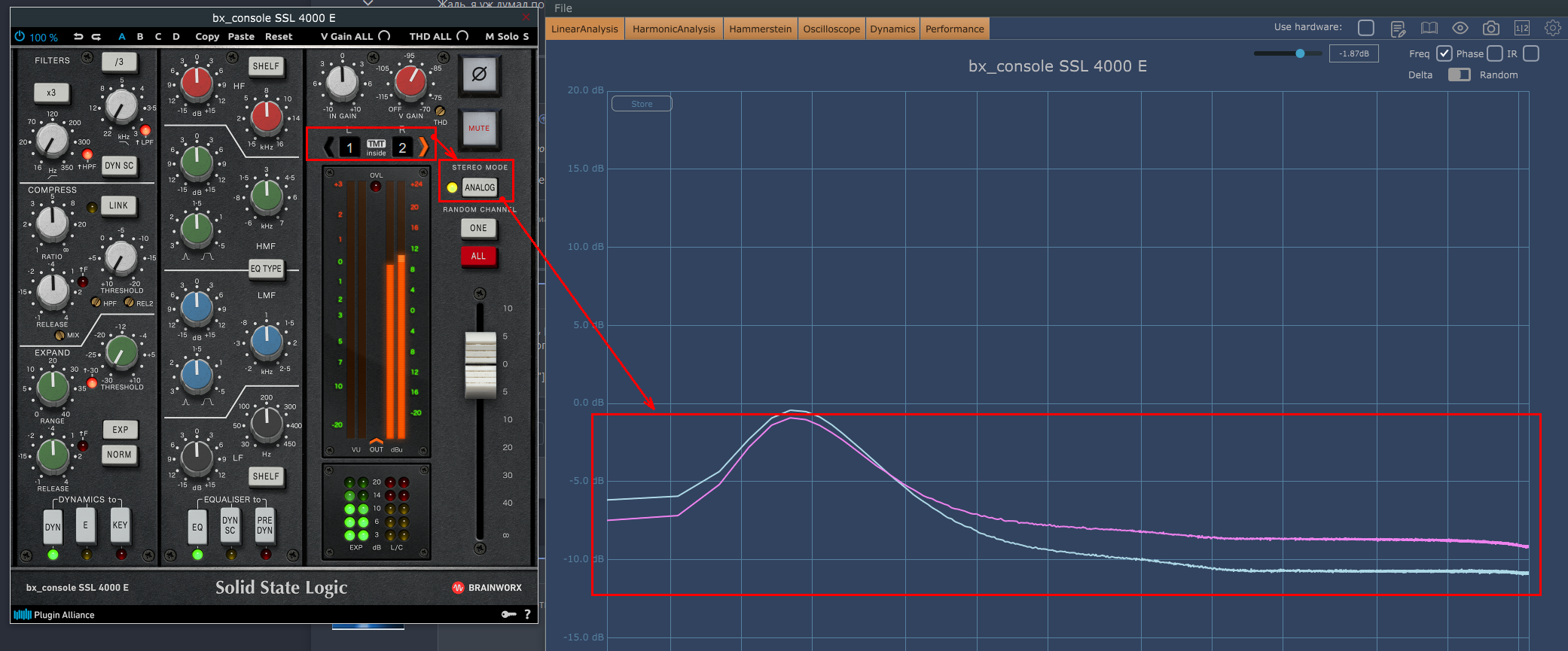The height and width of the screenshot is (651, 1568).
Task: Open licensing via the key icon
Action: [x=509, y=615]
